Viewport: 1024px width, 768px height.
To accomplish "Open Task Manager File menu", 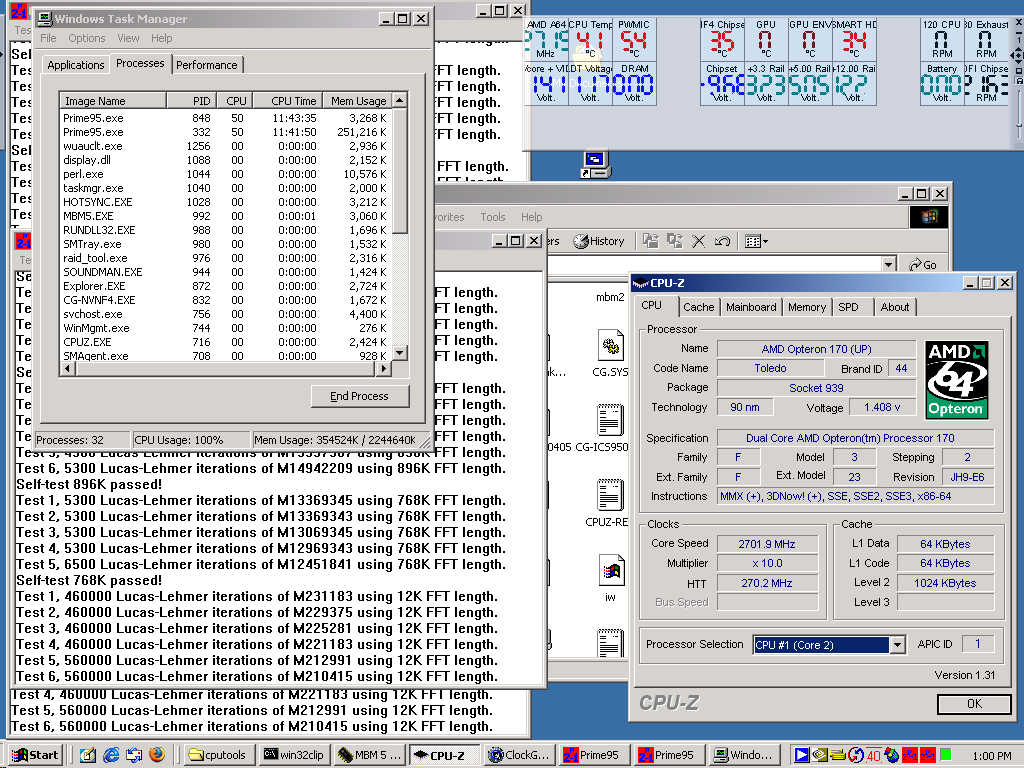I will (48, 38).
